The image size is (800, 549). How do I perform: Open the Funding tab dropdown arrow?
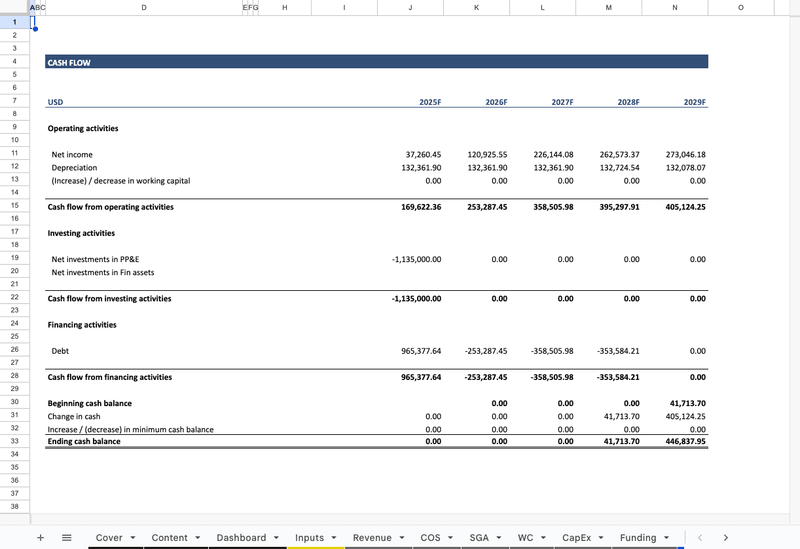[668, 538]
